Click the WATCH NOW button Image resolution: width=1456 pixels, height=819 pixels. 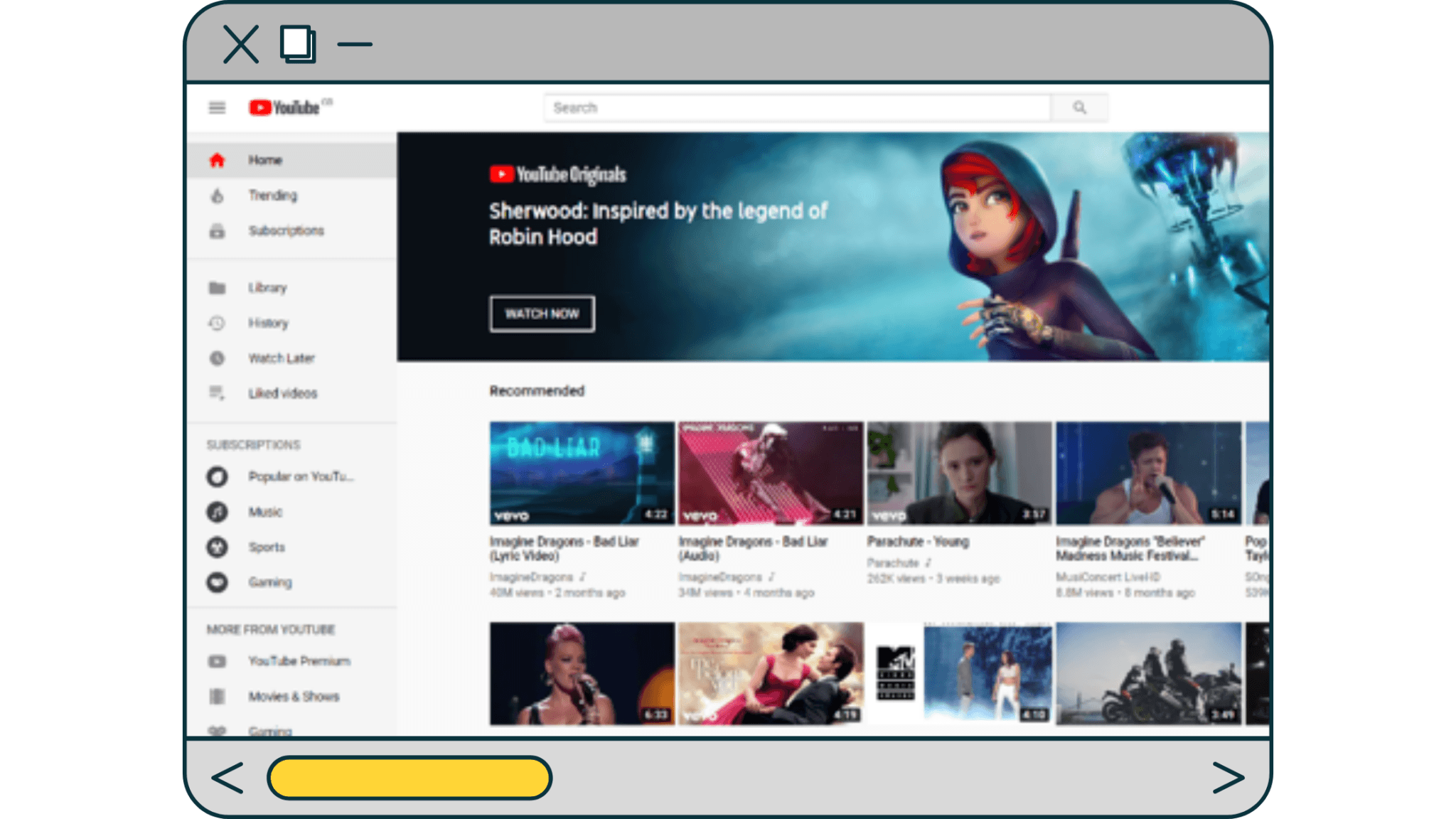542,314
